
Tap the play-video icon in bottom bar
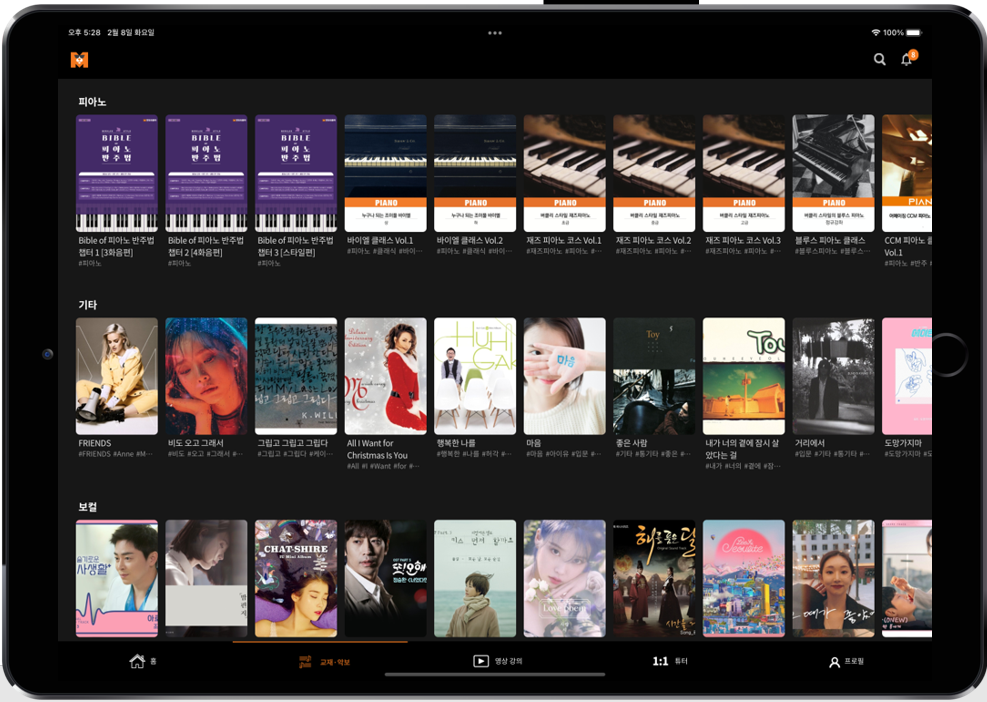tap(480, 661)
